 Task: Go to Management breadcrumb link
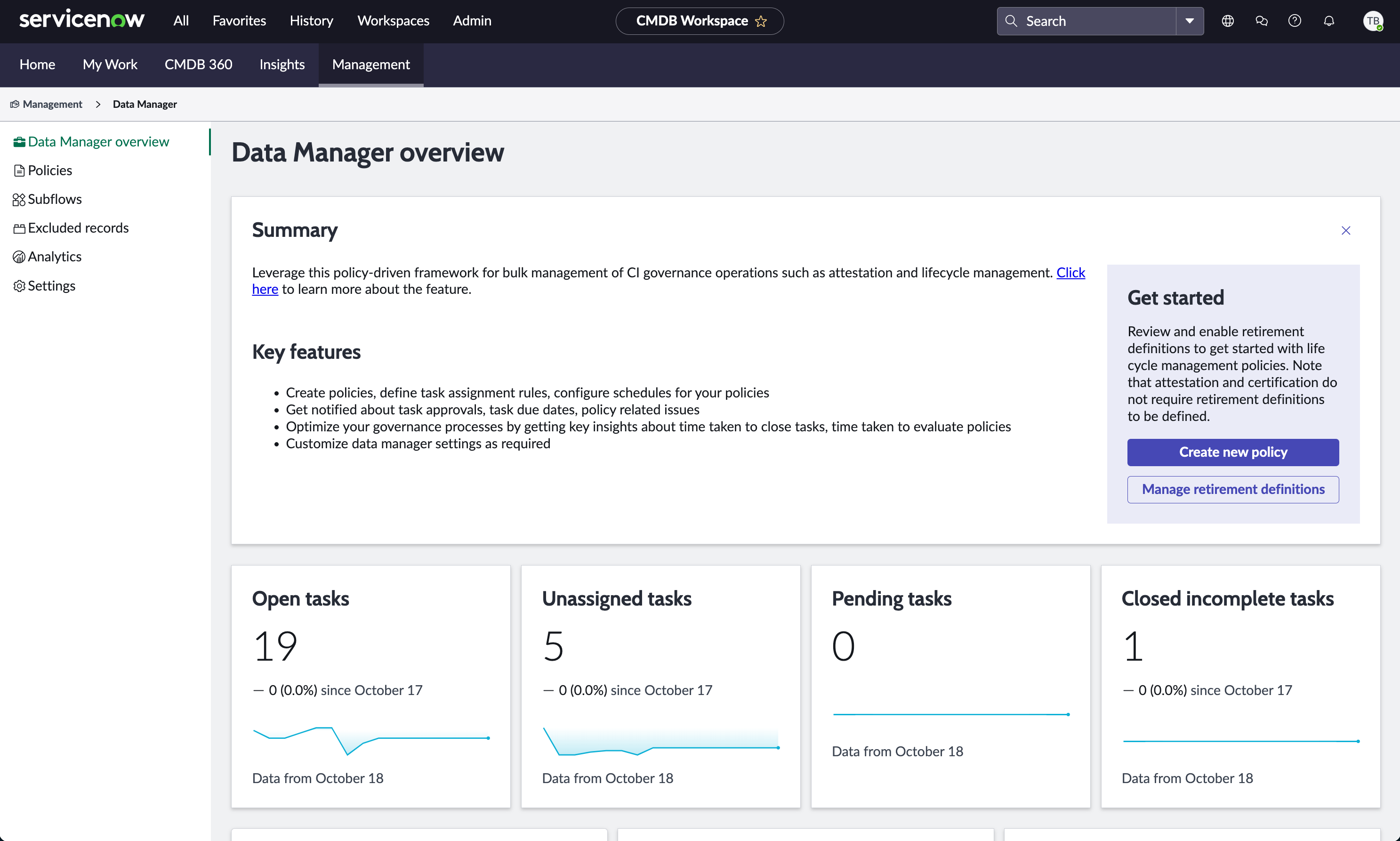click(52, 104)
